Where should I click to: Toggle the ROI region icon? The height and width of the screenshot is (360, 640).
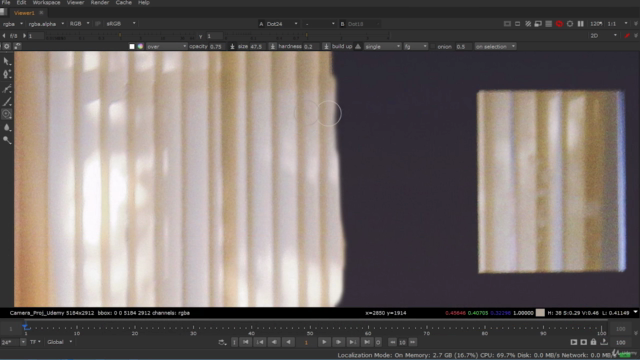(x=518, y=24)
